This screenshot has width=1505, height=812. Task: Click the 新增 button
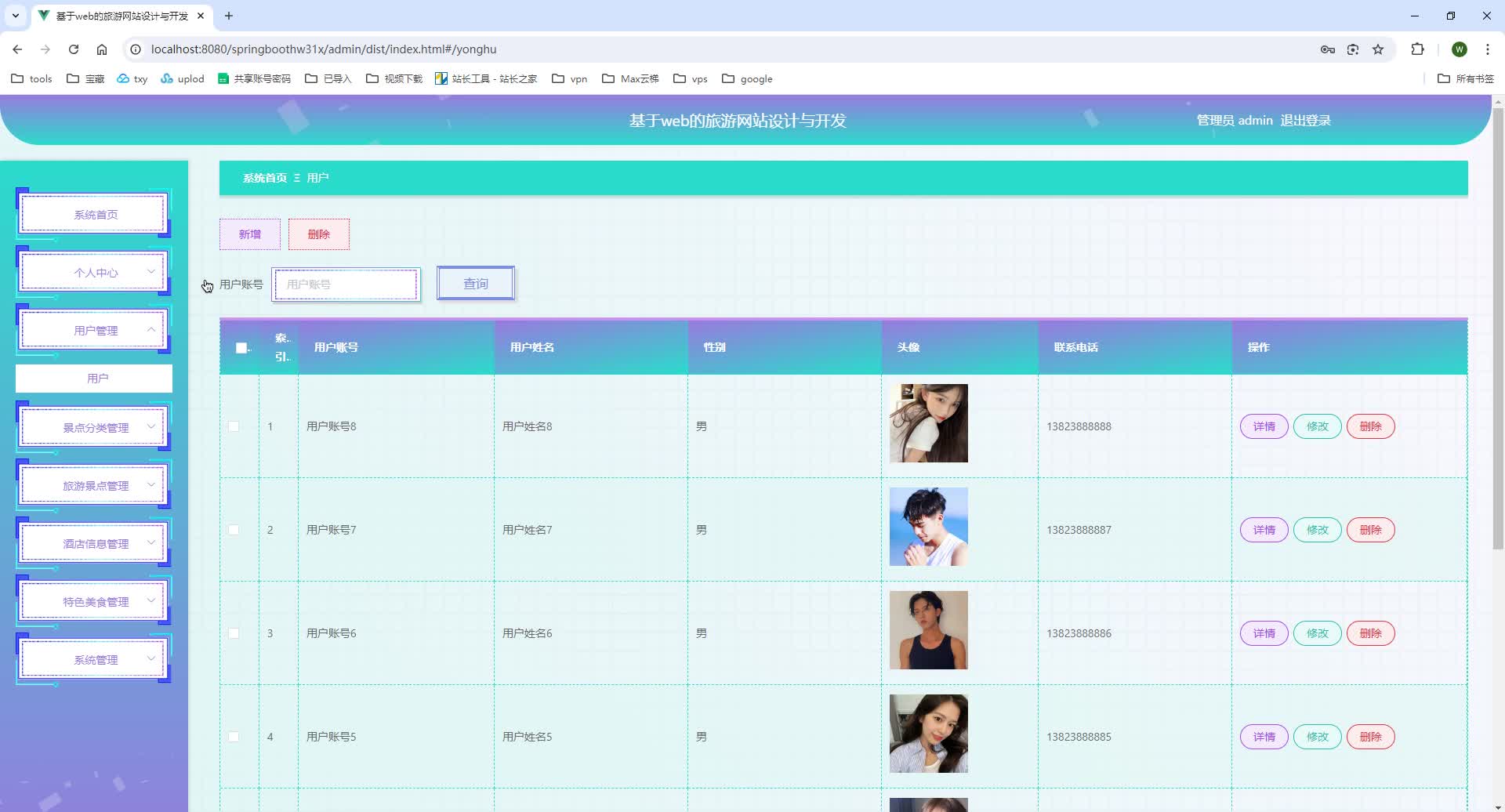[250, 234]
